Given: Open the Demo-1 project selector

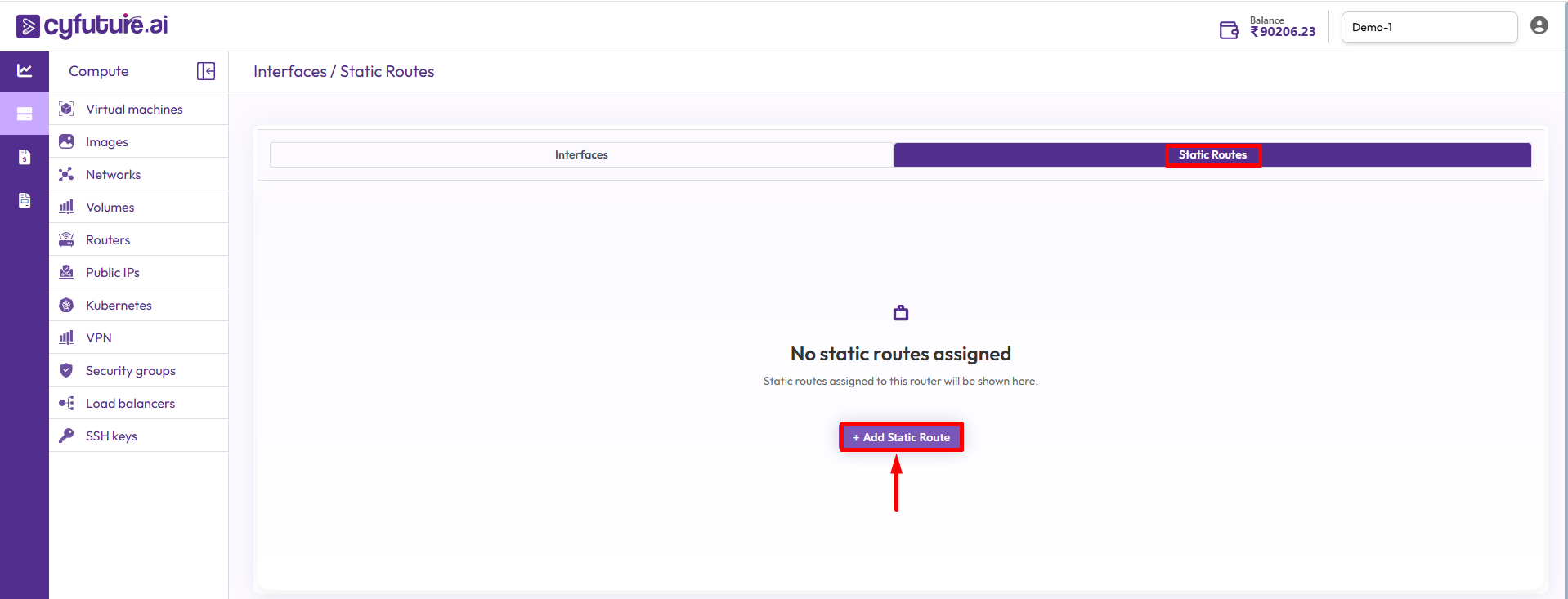Looking at the screenshot, I should click(x=1428, y=27).
